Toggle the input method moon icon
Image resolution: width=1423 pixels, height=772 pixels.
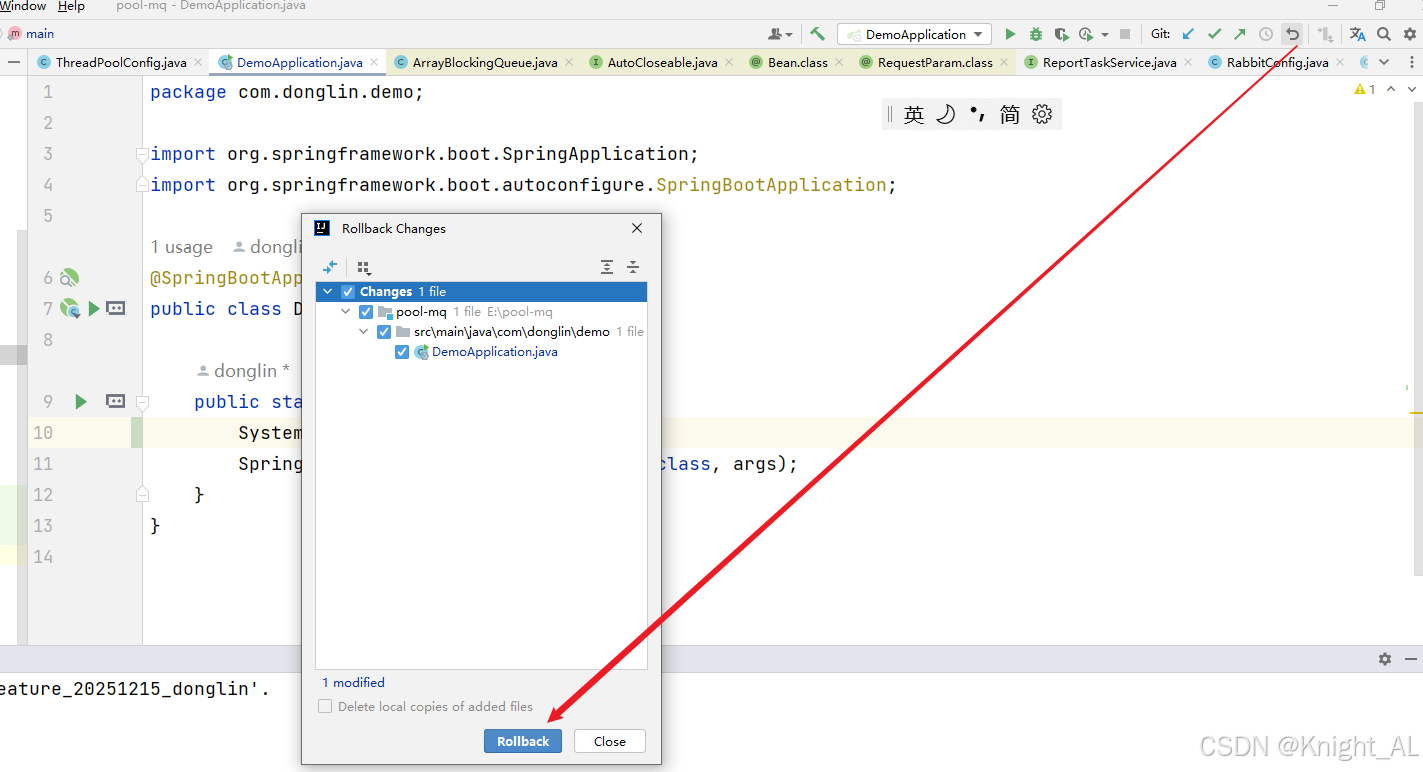(x=945, y=114)
